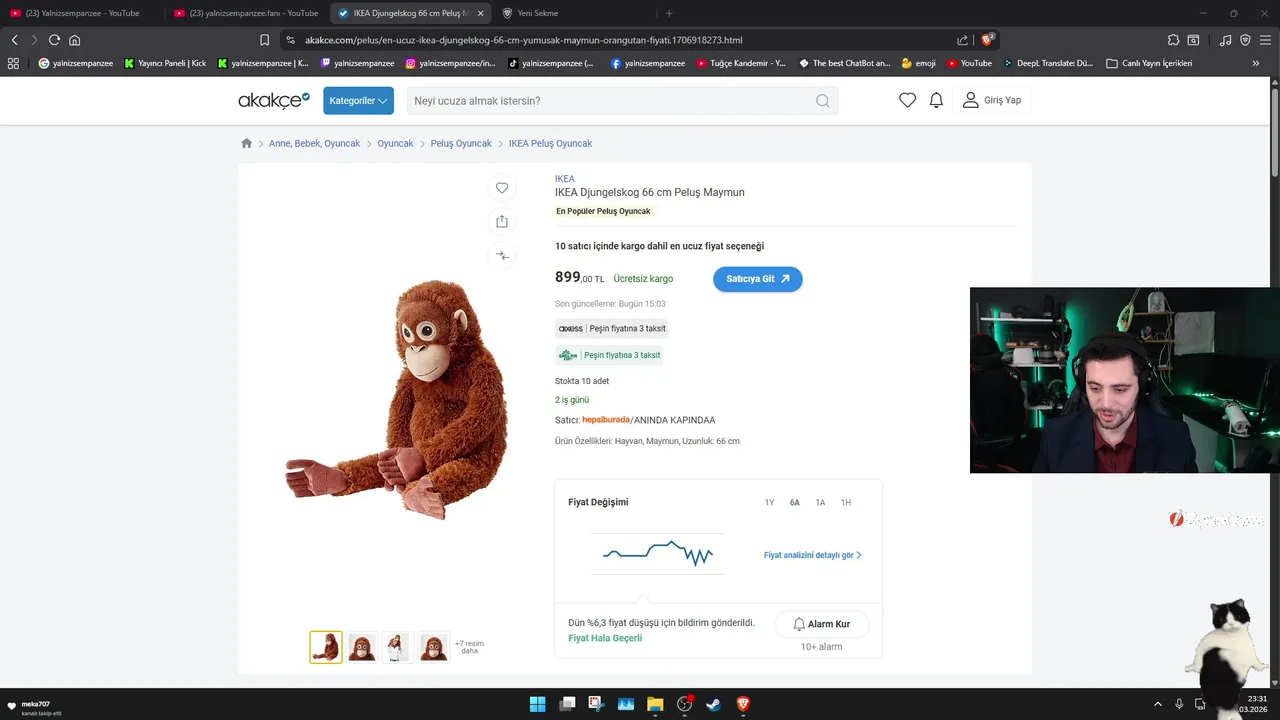Click the +7 resim daha link
Viewport: 1280px width, 720px height.
(469, 647)
